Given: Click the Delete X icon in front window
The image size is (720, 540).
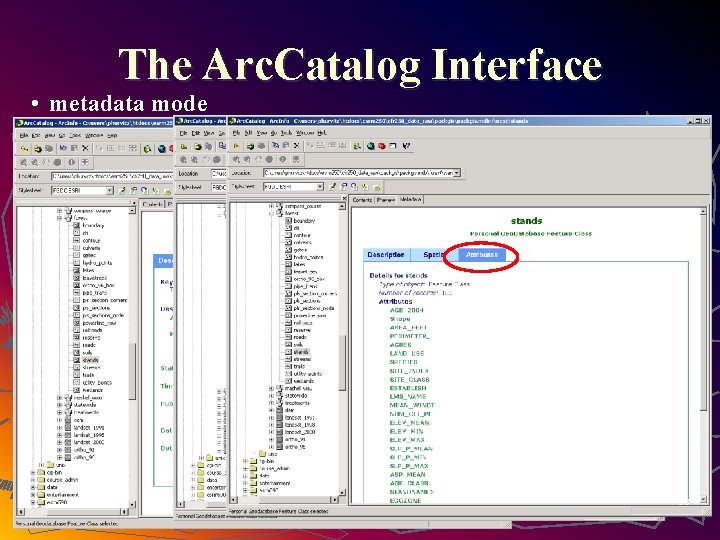Looking at the screenshot, I should tap(297, 146).
